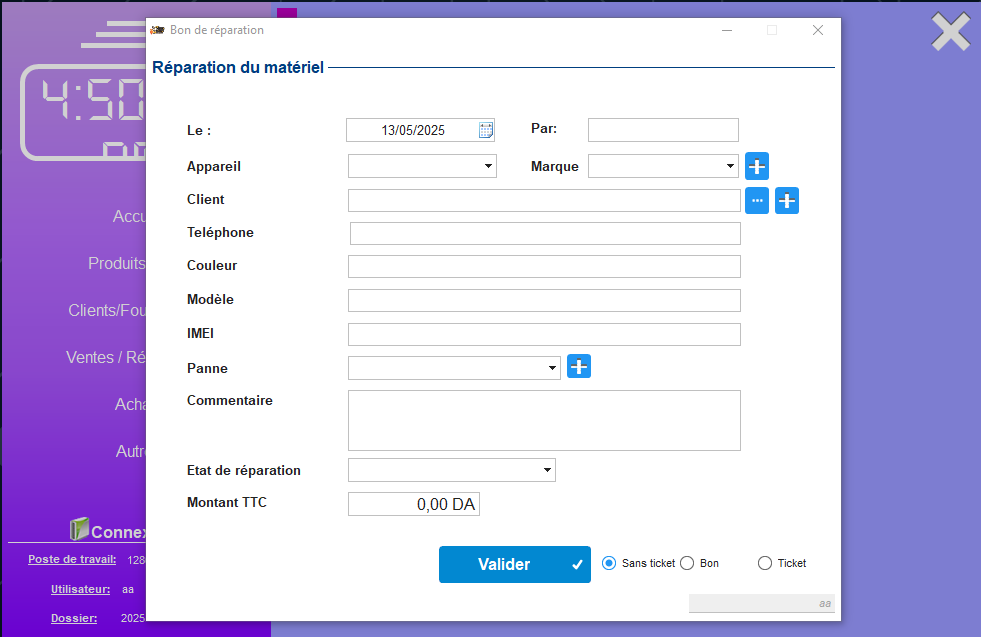981x637 pixels.
Task: Browse clients with the ellipsis button
Action: click(757, 201)
